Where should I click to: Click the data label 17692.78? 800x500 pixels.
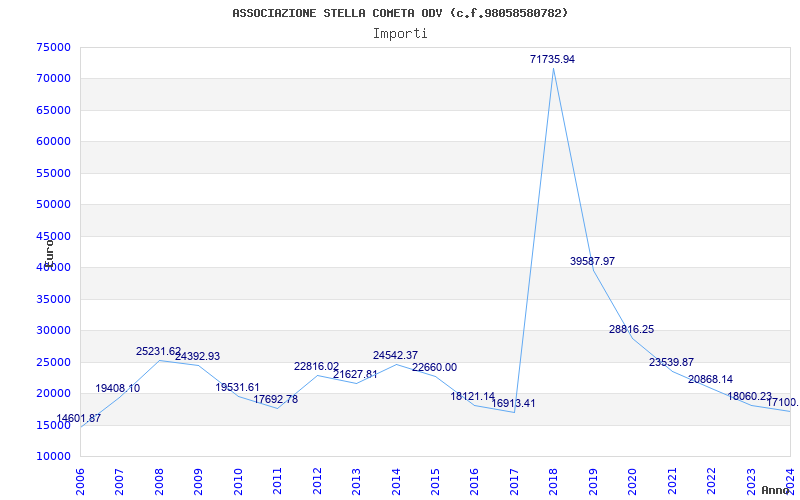(276, 399)
